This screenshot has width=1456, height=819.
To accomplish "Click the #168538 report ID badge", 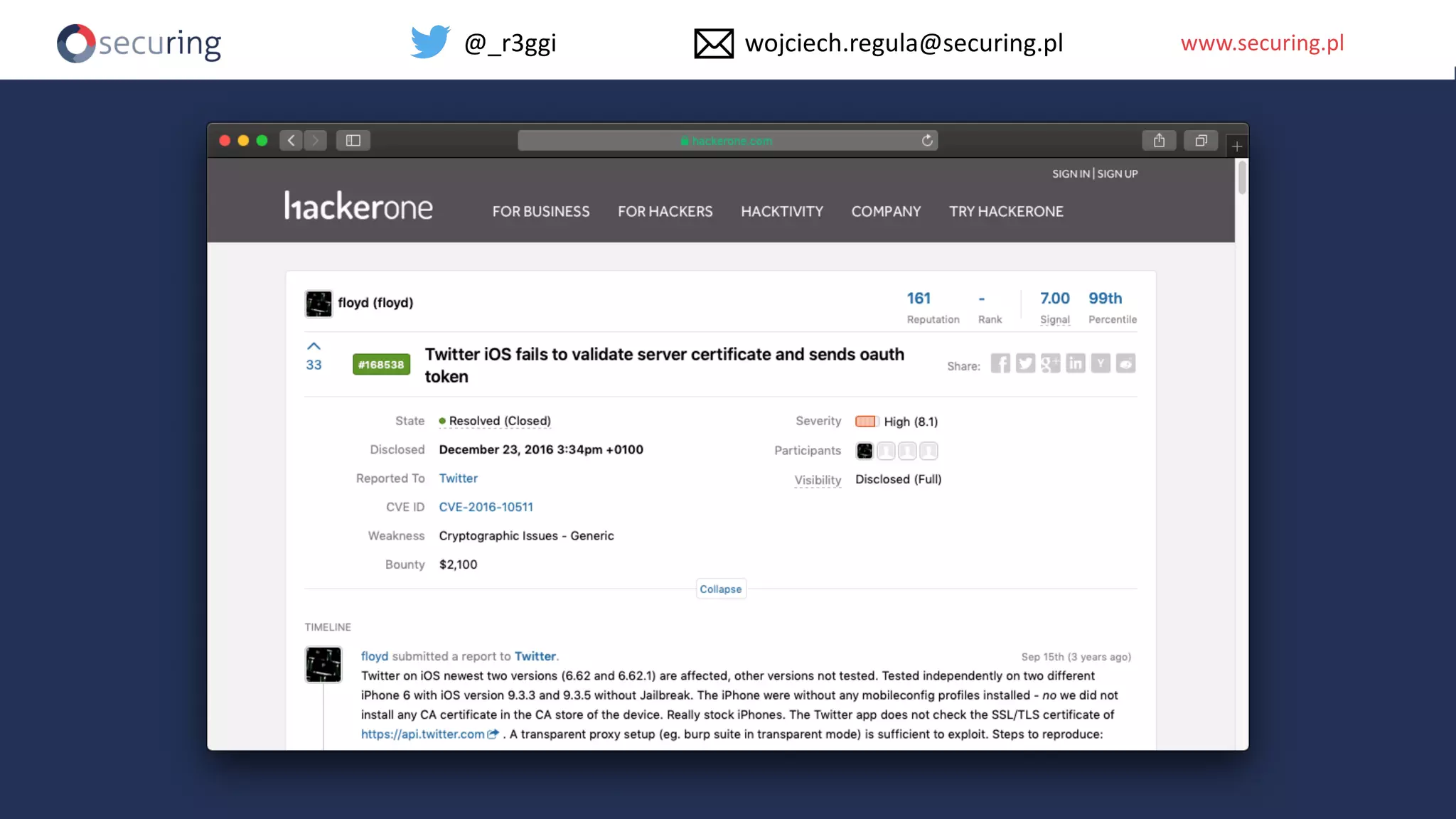I will (381, 365).
